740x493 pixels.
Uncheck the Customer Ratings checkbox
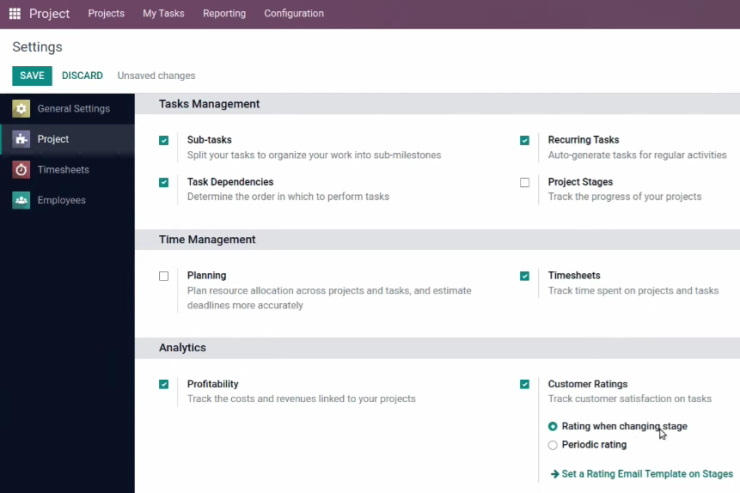pos(524,384)
